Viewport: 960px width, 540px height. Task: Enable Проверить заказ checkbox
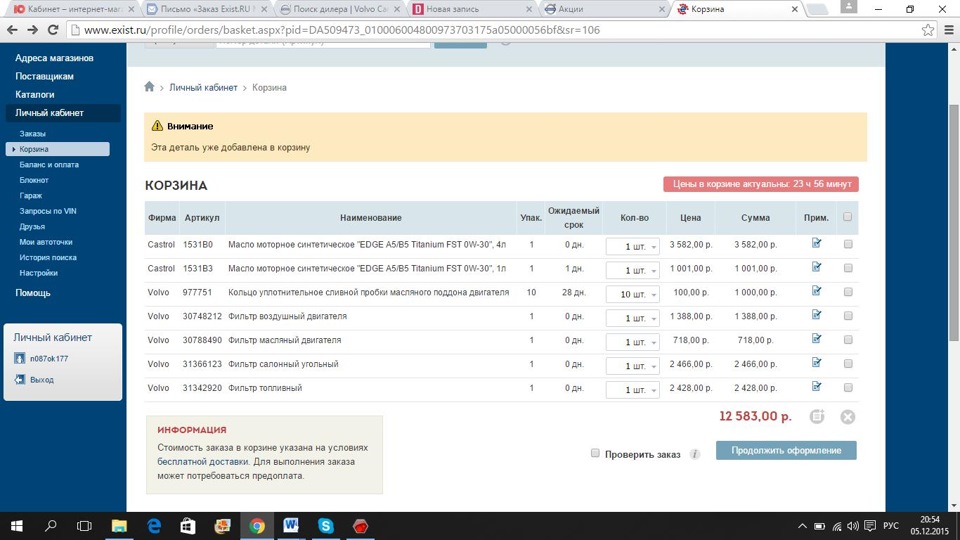click(595, 453)
